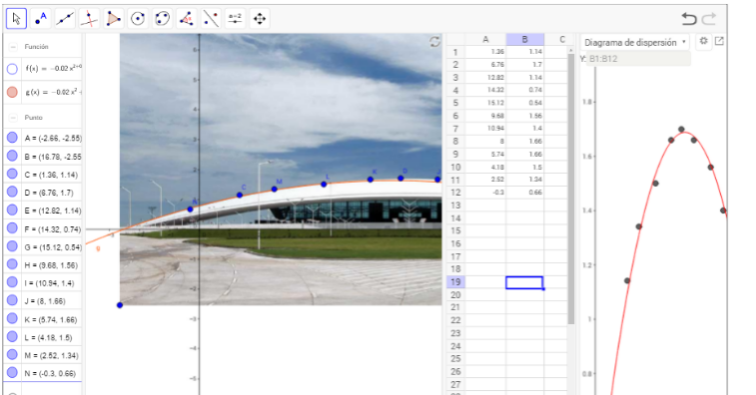This screenshot has height=395, width=756.
Task: Undo the last action
Action: pyautogui.click(x=689, y=19)
